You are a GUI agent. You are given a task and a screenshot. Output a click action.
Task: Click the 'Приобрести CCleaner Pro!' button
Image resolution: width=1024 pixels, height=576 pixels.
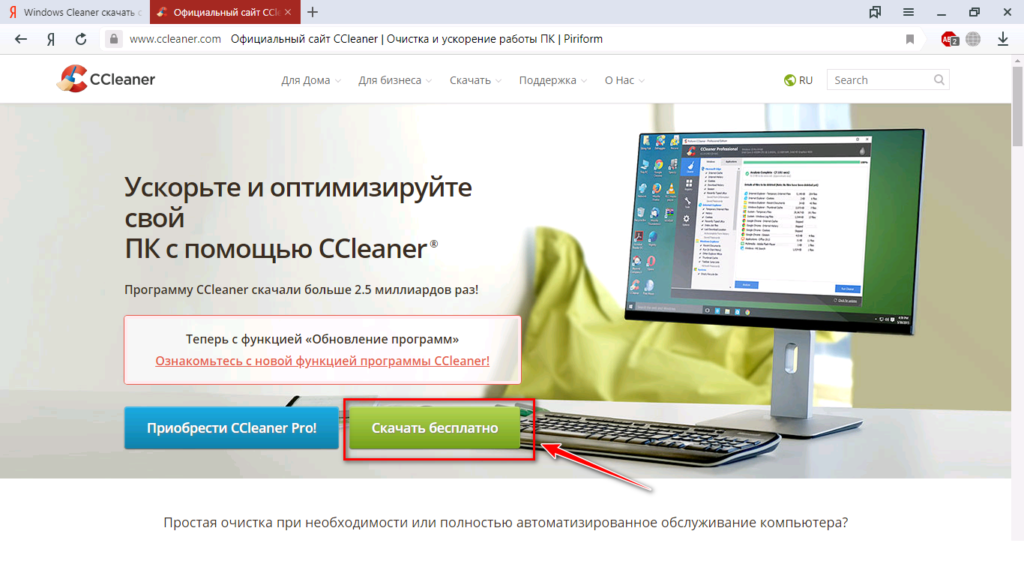pos(231,428)
